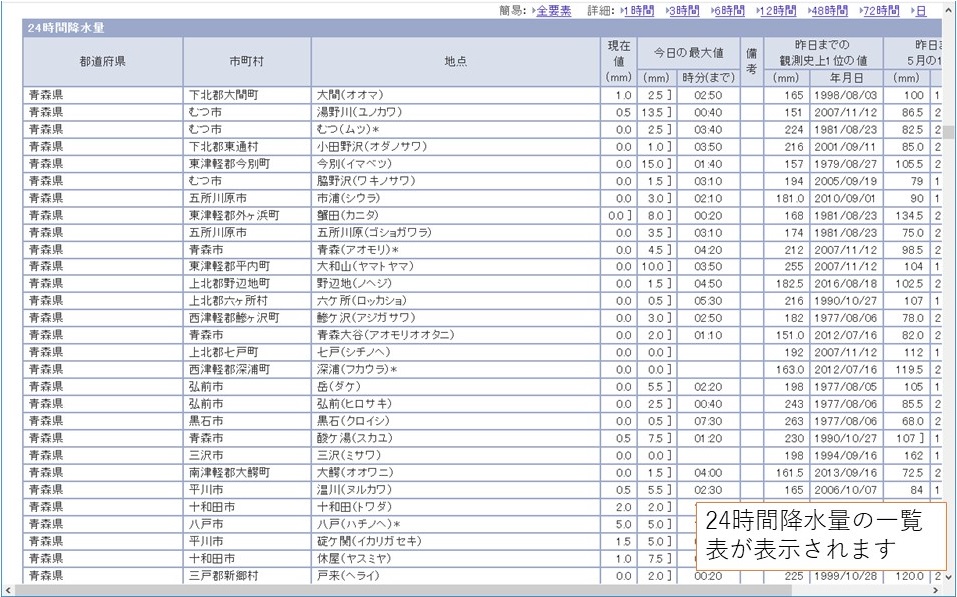This screenshot has height=597, width=957.
Task: Select the 温川(ヌルカワ) station cell
Action: pos(455,489)
